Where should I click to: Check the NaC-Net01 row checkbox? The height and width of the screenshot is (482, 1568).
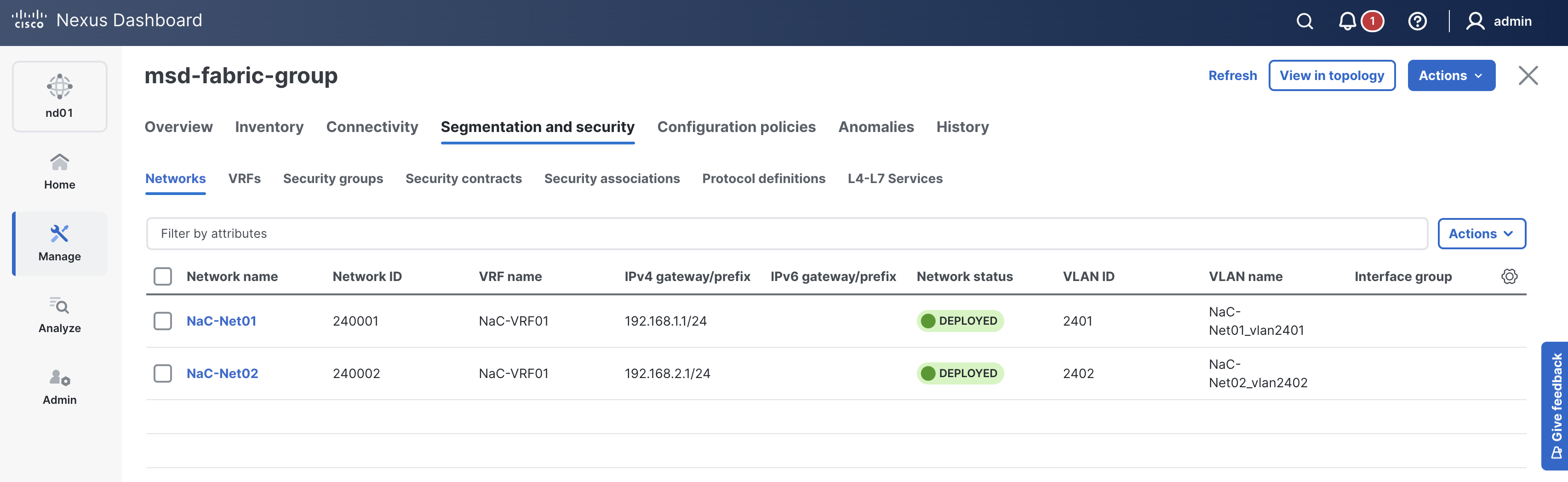pos(162,321)
